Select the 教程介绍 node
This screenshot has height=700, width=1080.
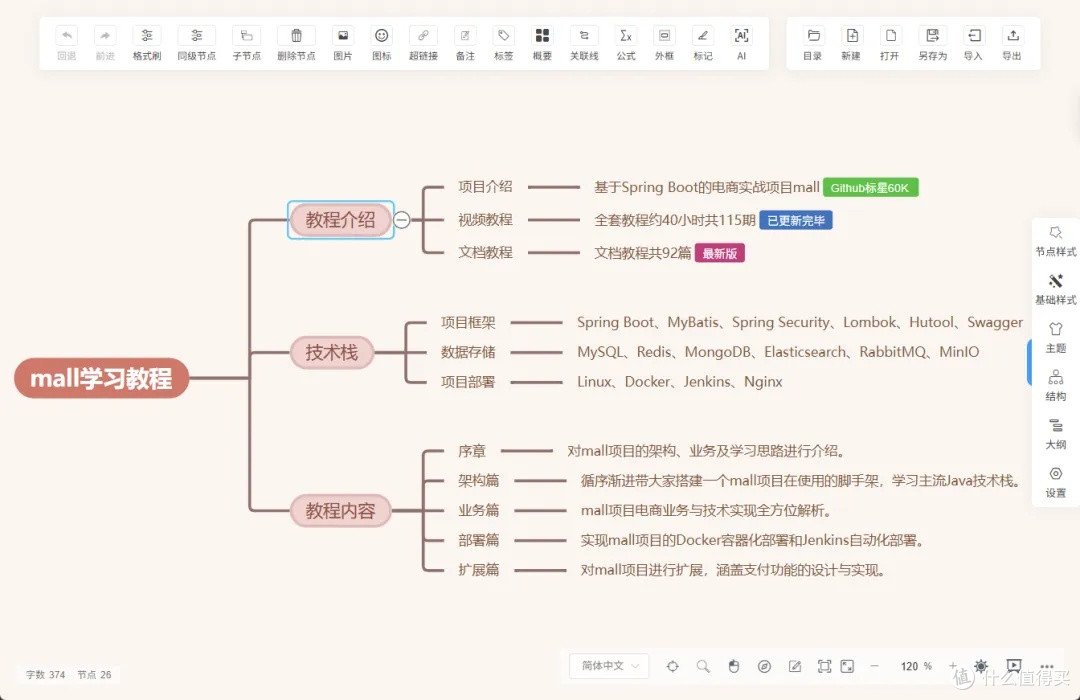(x=340, y=220)
